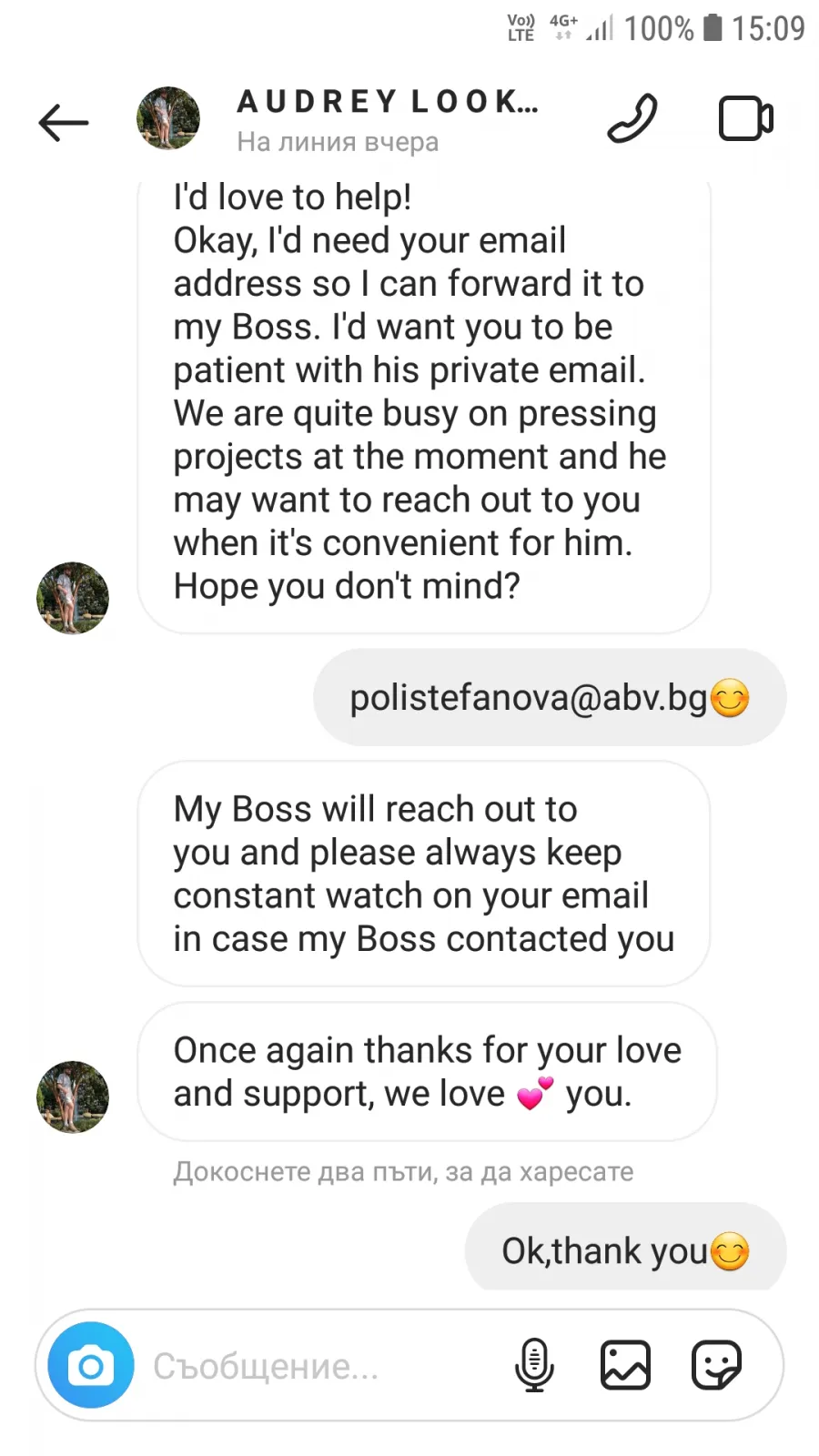The height and width of the screenshot is (1456, 819).
Task: Open the profile picture in the chat header
Action: tap(168, 118)
